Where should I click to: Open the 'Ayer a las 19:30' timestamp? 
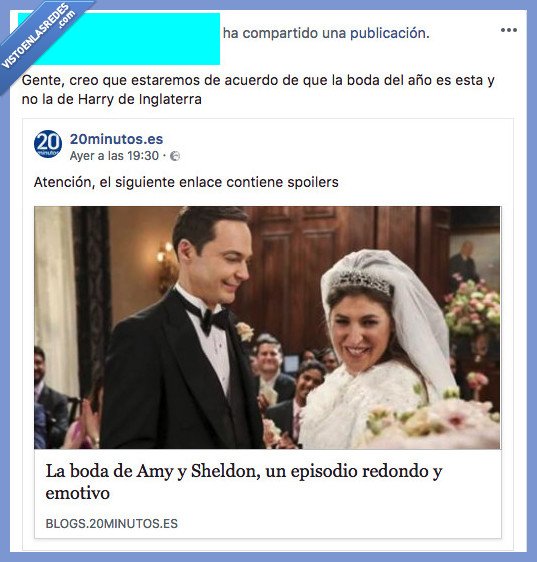[114, 156]
